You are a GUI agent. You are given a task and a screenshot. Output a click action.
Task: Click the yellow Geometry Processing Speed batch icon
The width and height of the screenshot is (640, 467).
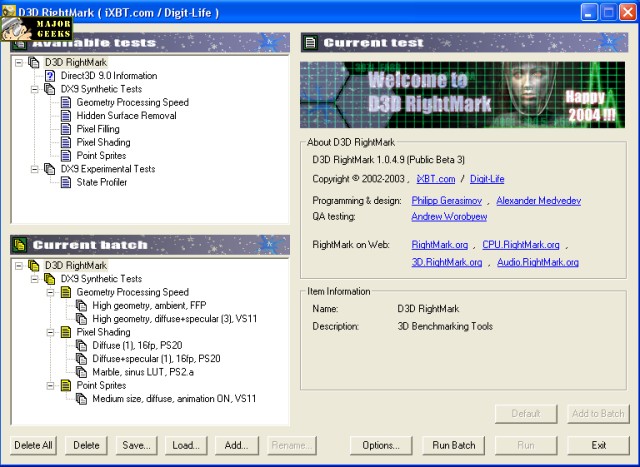pos(66,293)
